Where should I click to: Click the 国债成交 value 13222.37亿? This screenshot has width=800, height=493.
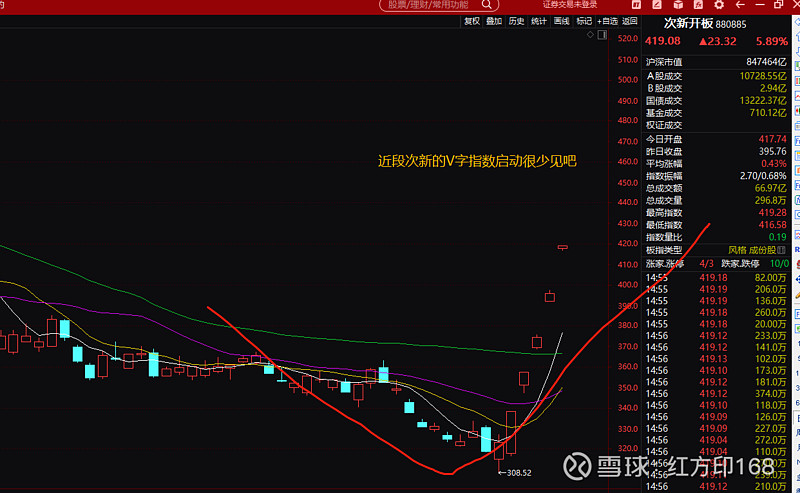click(763, 100)
